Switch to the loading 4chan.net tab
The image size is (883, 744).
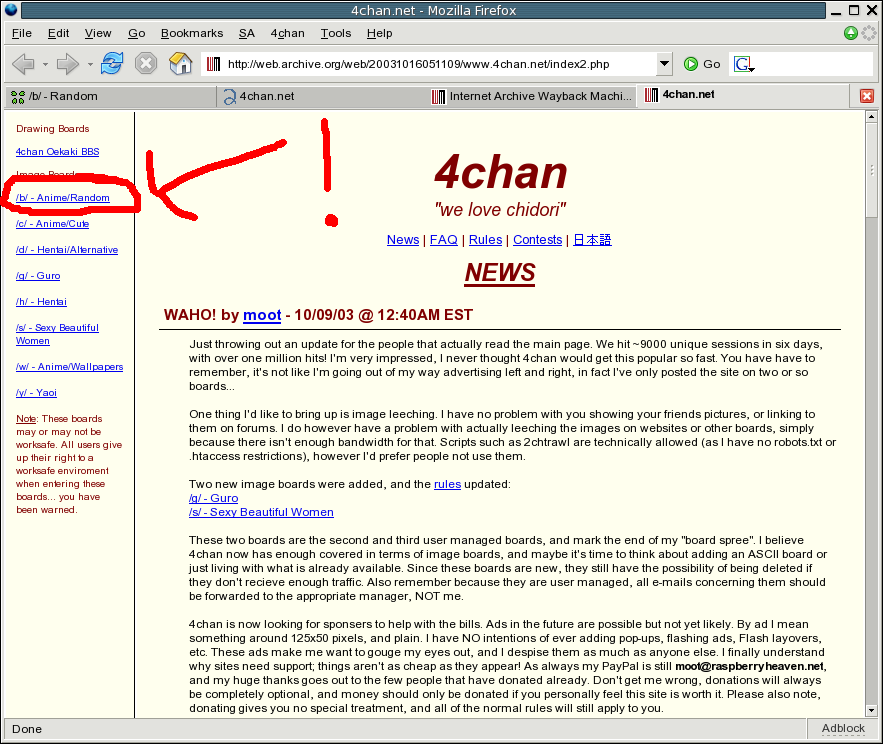(322, 96)
